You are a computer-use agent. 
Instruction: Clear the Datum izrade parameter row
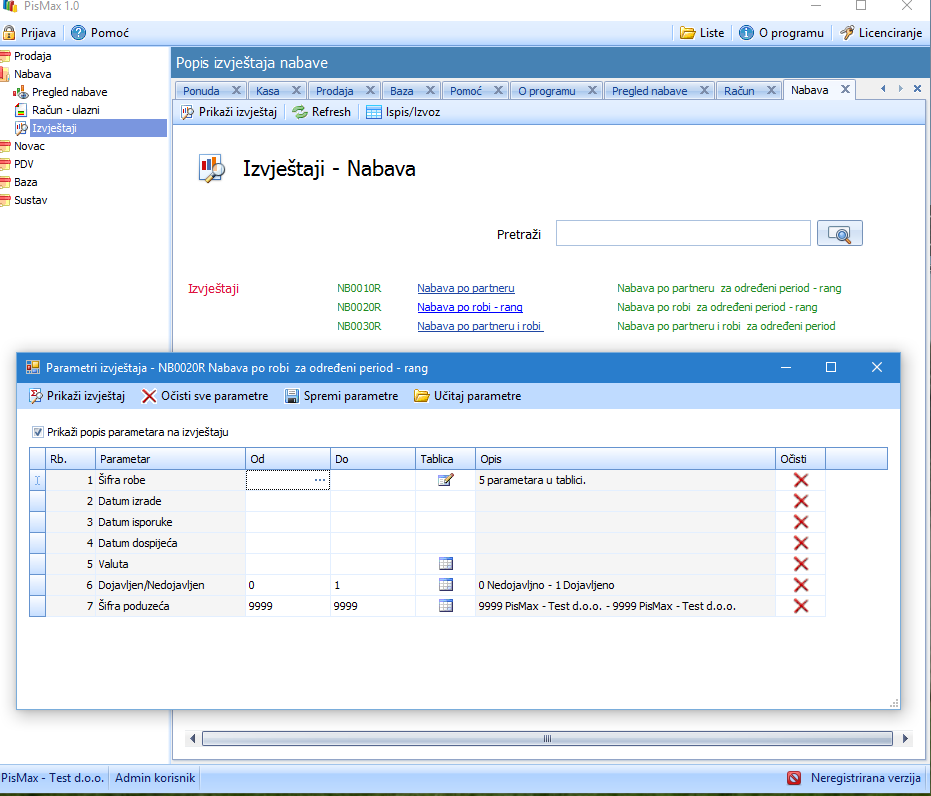800,501
